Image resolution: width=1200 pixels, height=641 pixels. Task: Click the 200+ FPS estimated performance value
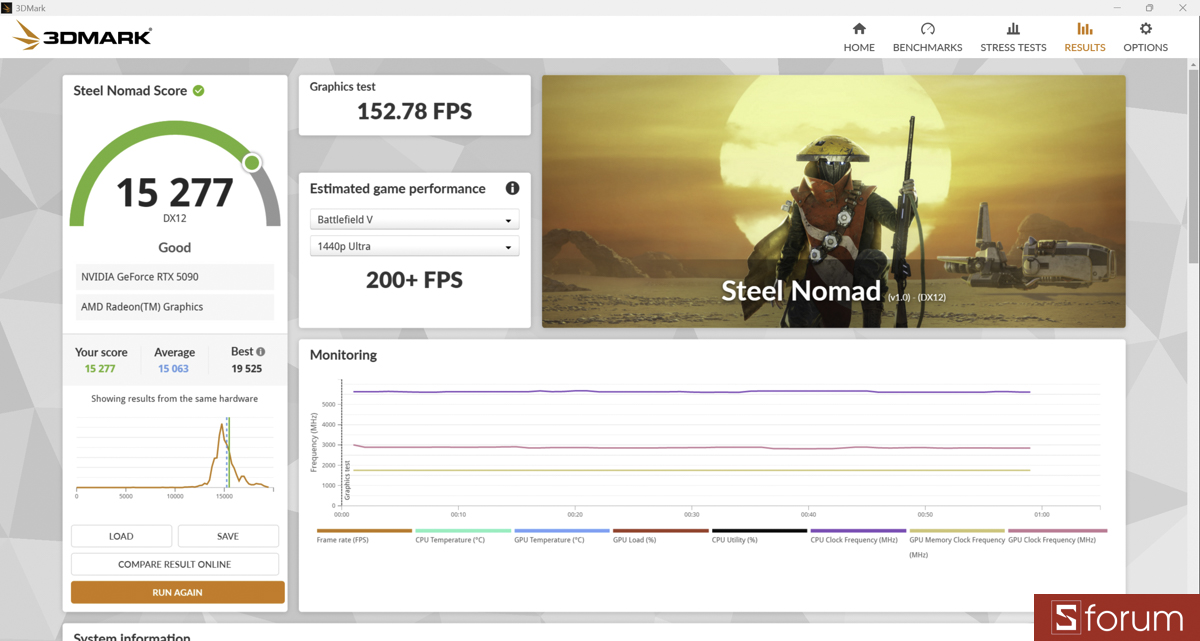414,280
